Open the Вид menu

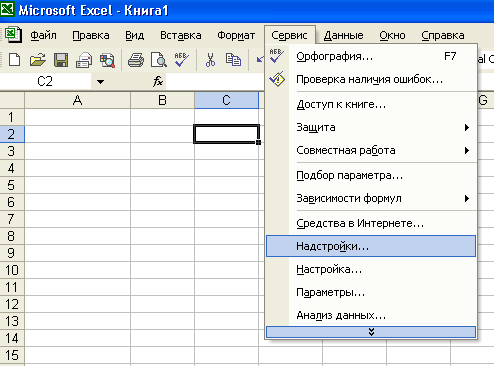(134, 35)
